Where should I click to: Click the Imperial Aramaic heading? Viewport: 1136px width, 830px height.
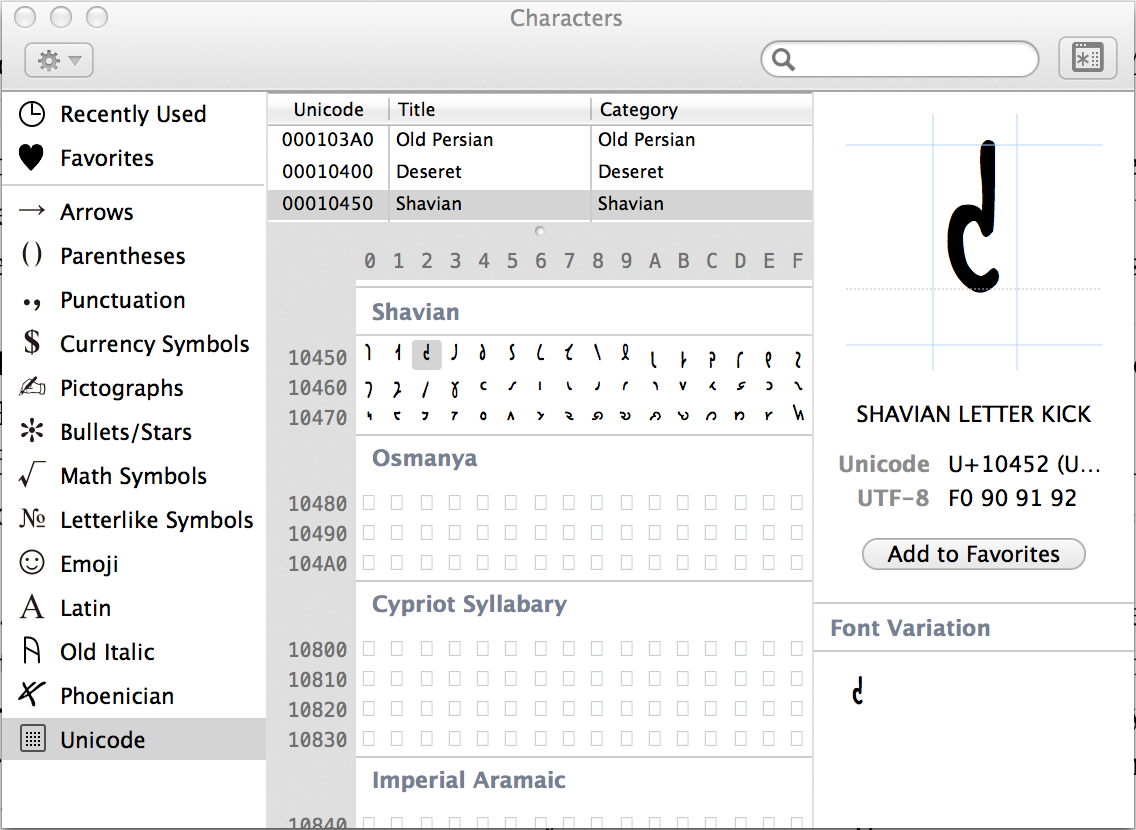click(469, 780)
